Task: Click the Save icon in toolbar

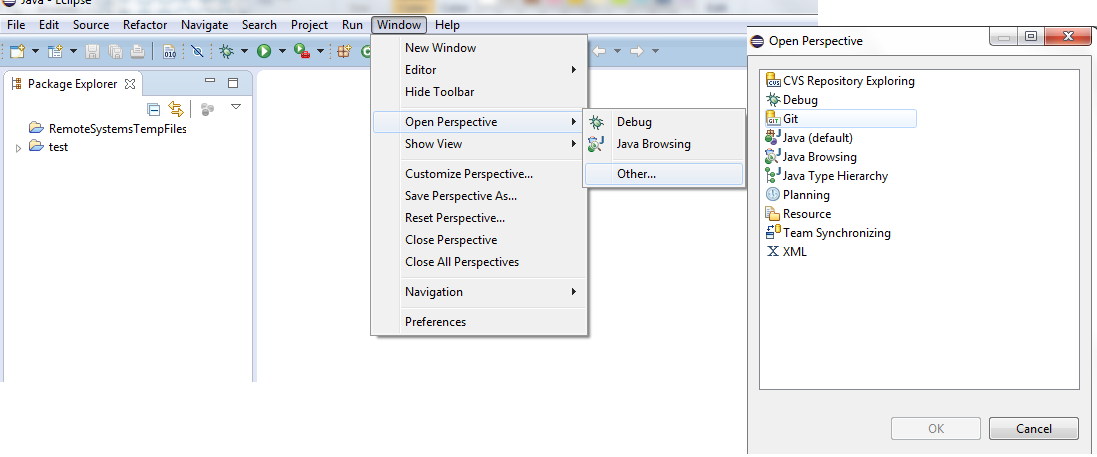Action: [x=92, y=51]
